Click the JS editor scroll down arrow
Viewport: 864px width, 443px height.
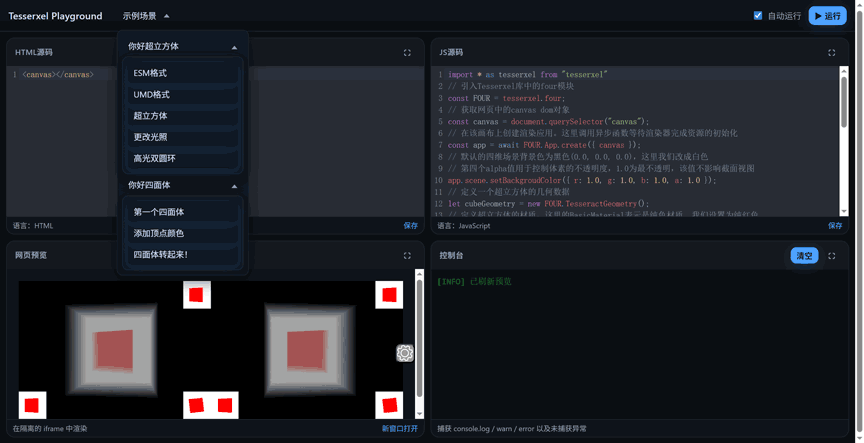(x=844, y=212)
